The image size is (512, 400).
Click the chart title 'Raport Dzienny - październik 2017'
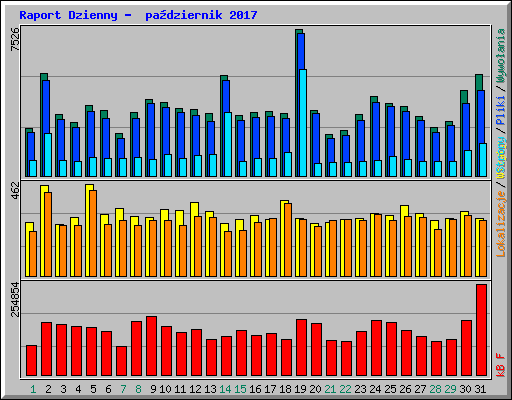pos(138,15)
